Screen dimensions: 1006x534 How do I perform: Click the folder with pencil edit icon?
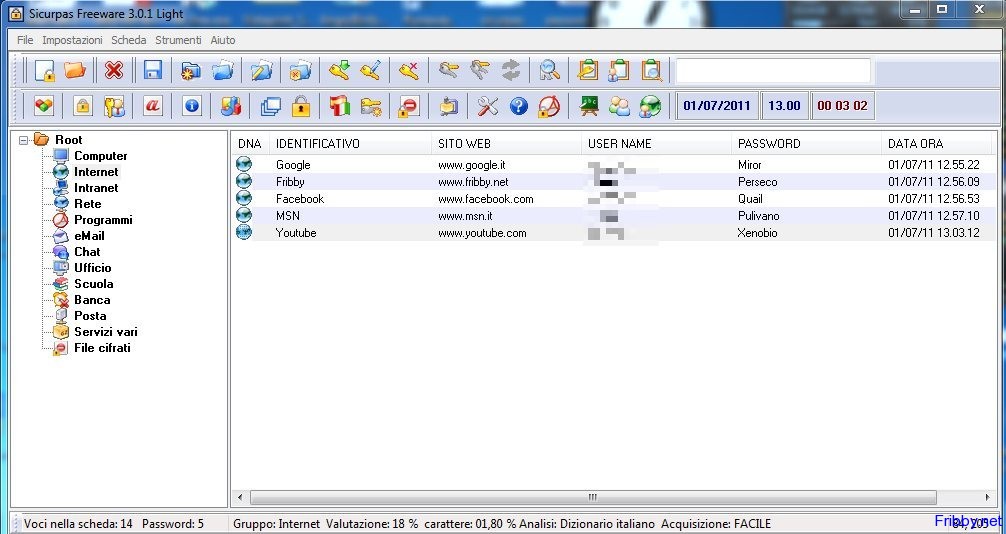tap(262, 71)
